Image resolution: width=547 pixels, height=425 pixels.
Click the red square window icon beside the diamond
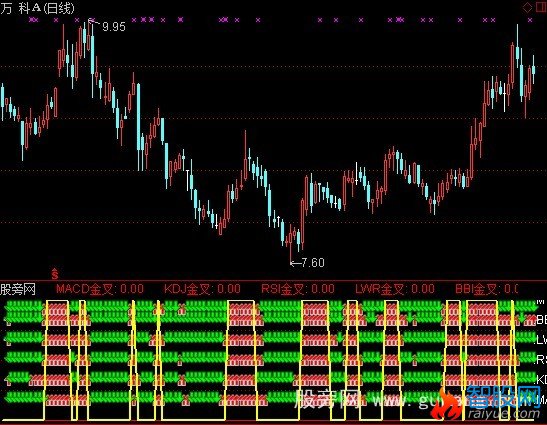tap(540, 8)
